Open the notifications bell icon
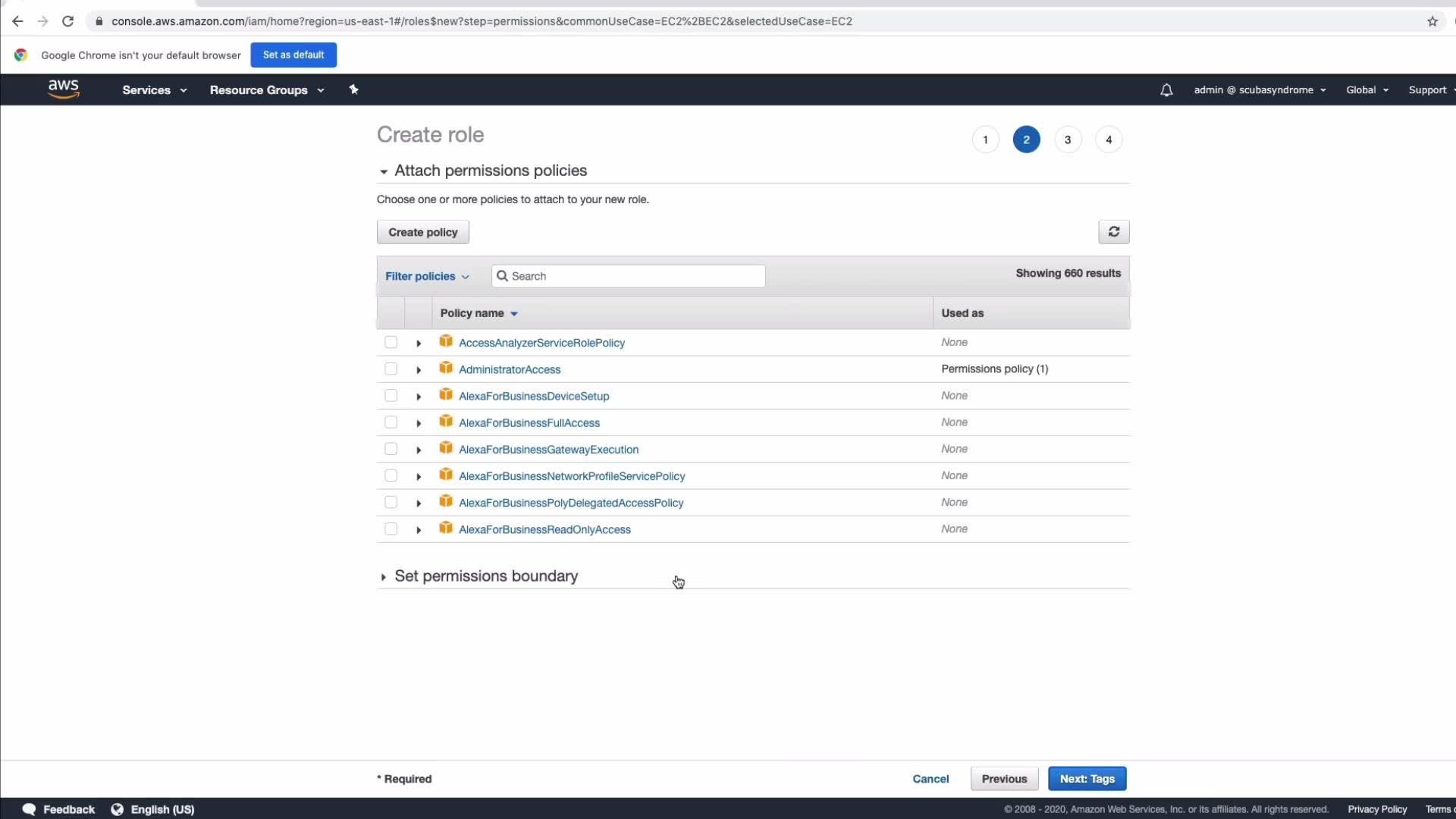1456x819 pixels. [x=1166, y=90]
